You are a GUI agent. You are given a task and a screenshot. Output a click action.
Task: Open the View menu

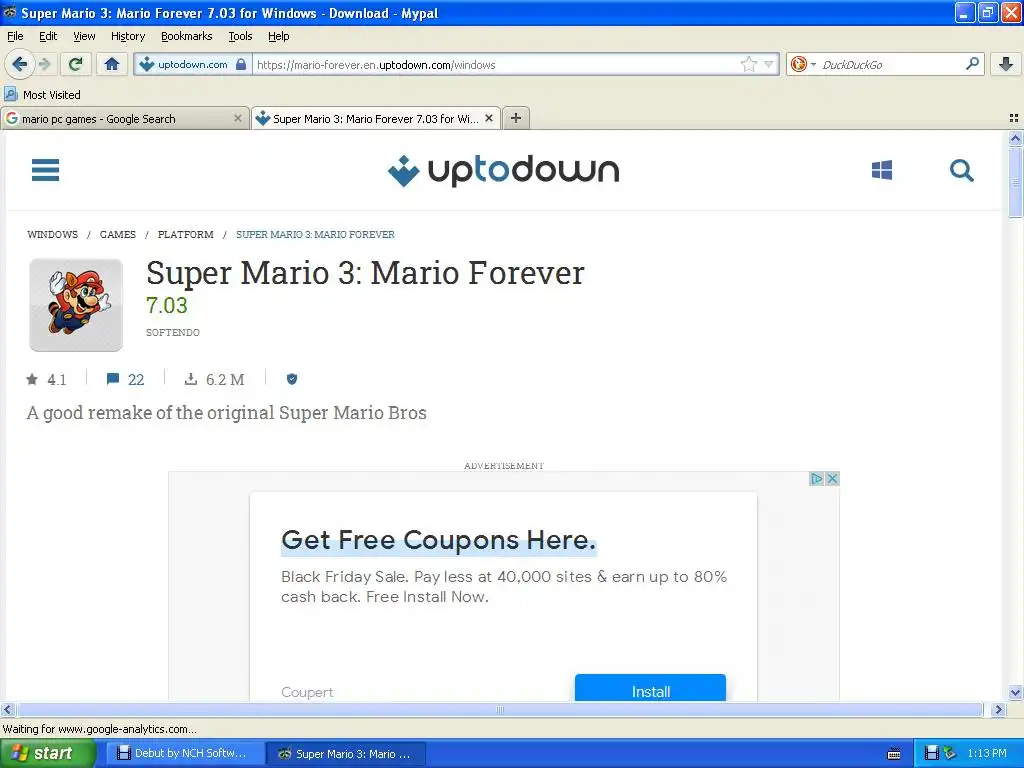[84, 36]
